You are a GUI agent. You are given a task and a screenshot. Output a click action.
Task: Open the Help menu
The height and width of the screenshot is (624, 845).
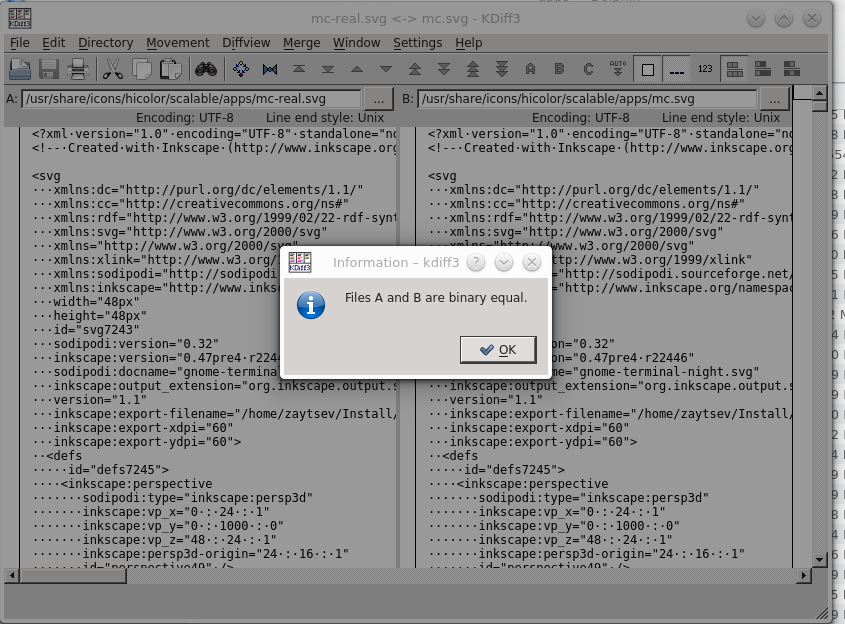coord(469,43)
